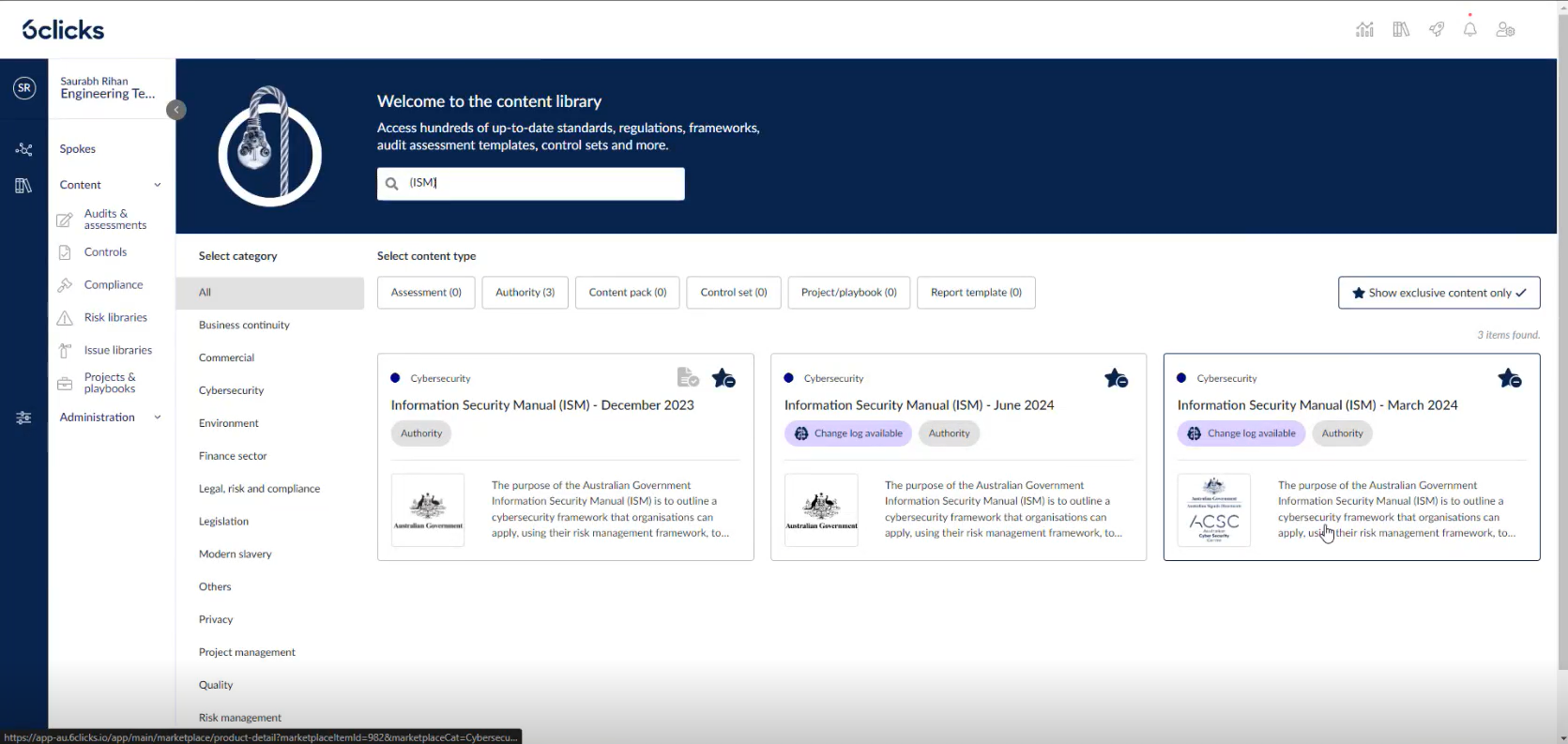Viewport: 1568px width, 744px height.
Task: Toggle the Control set (0) filter
Action: [x=733, y=293]
